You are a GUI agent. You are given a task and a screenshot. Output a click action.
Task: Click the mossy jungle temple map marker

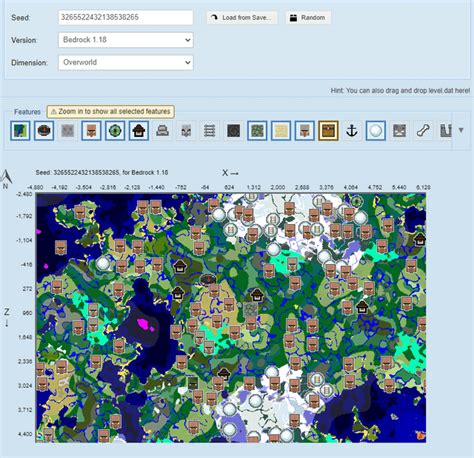click(x=250, y=309)
